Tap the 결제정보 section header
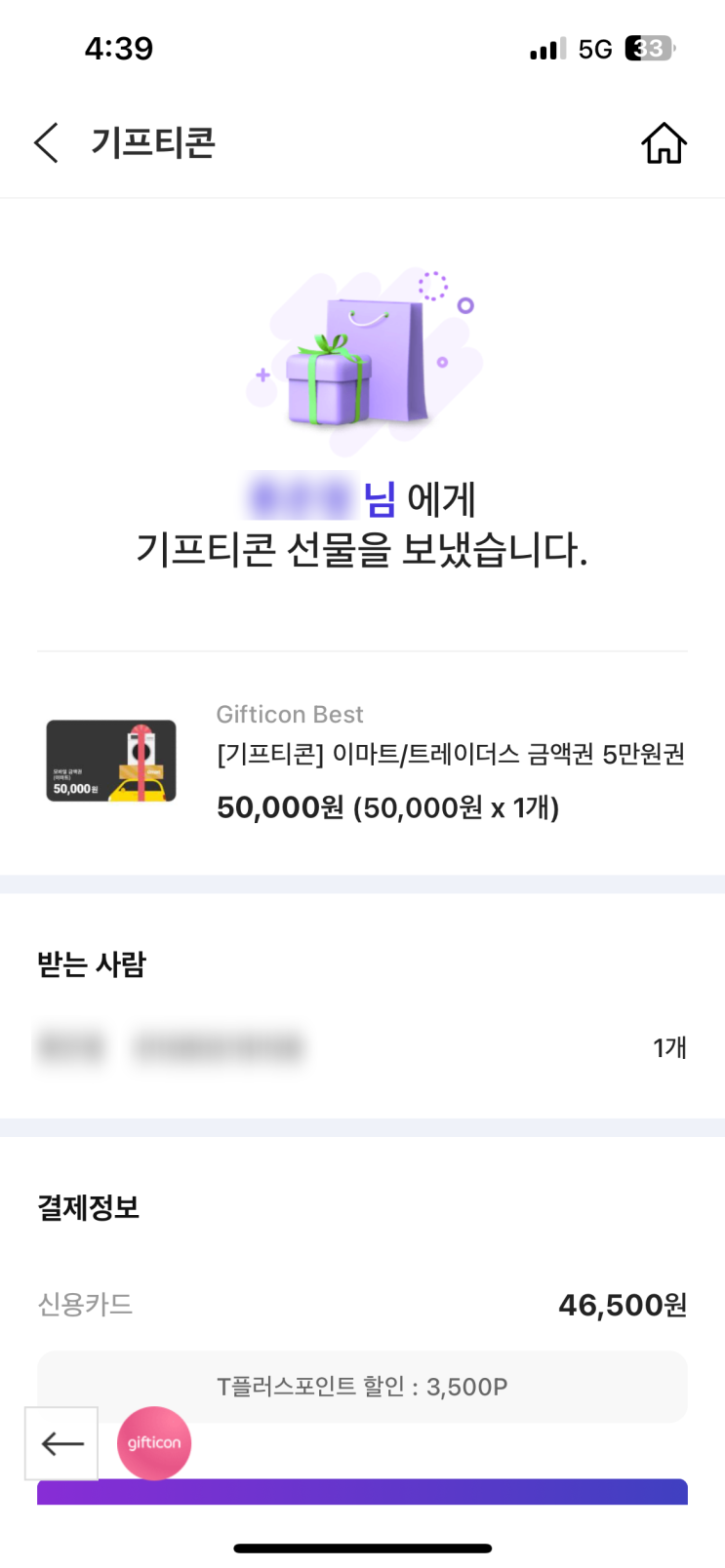 click(x=89, y=1207)
